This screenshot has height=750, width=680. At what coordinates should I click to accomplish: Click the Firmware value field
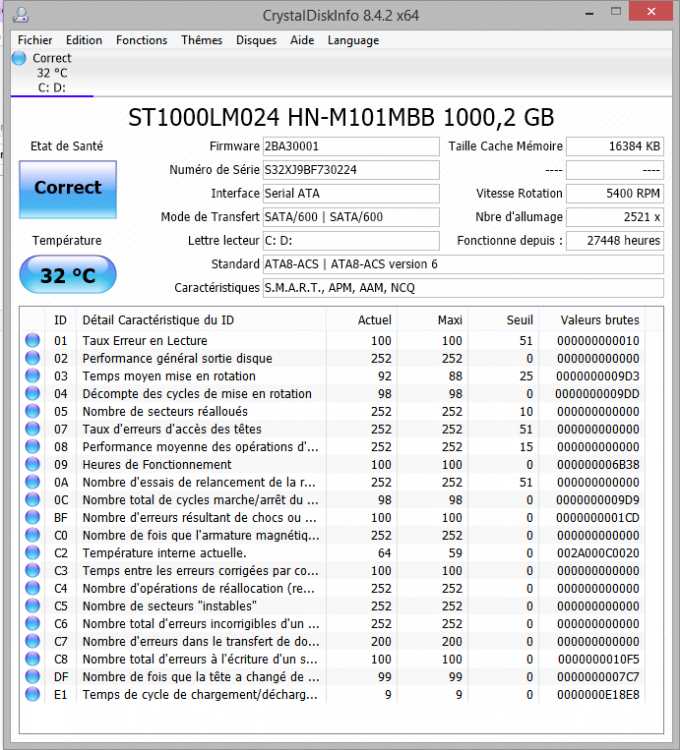[x=350, y=146]
